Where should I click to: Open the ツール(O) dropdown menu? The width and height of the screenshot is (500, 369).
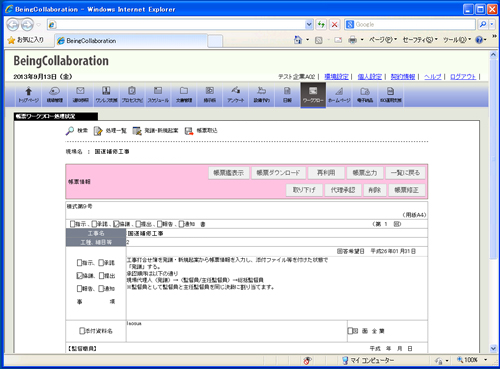[x=457, y=40]
